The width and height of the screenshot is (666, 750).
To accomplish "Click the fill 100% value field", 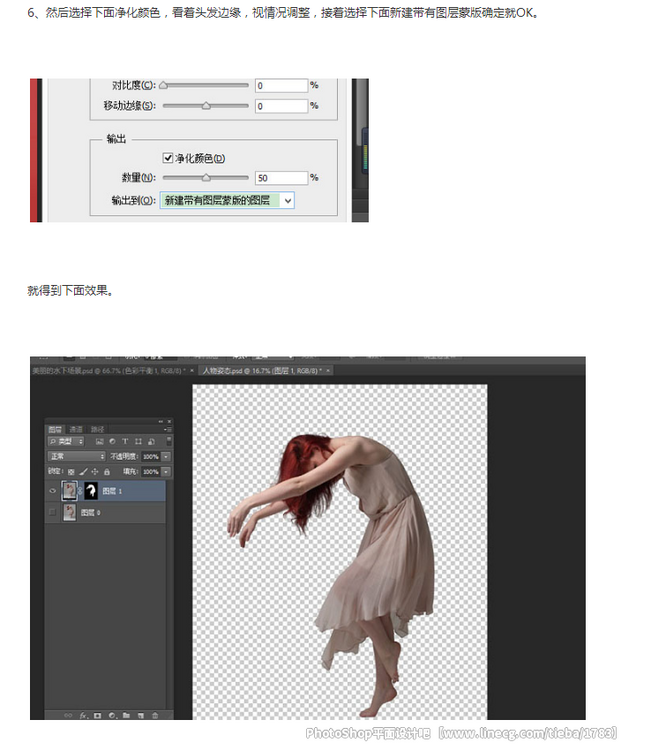I will 151,472.
